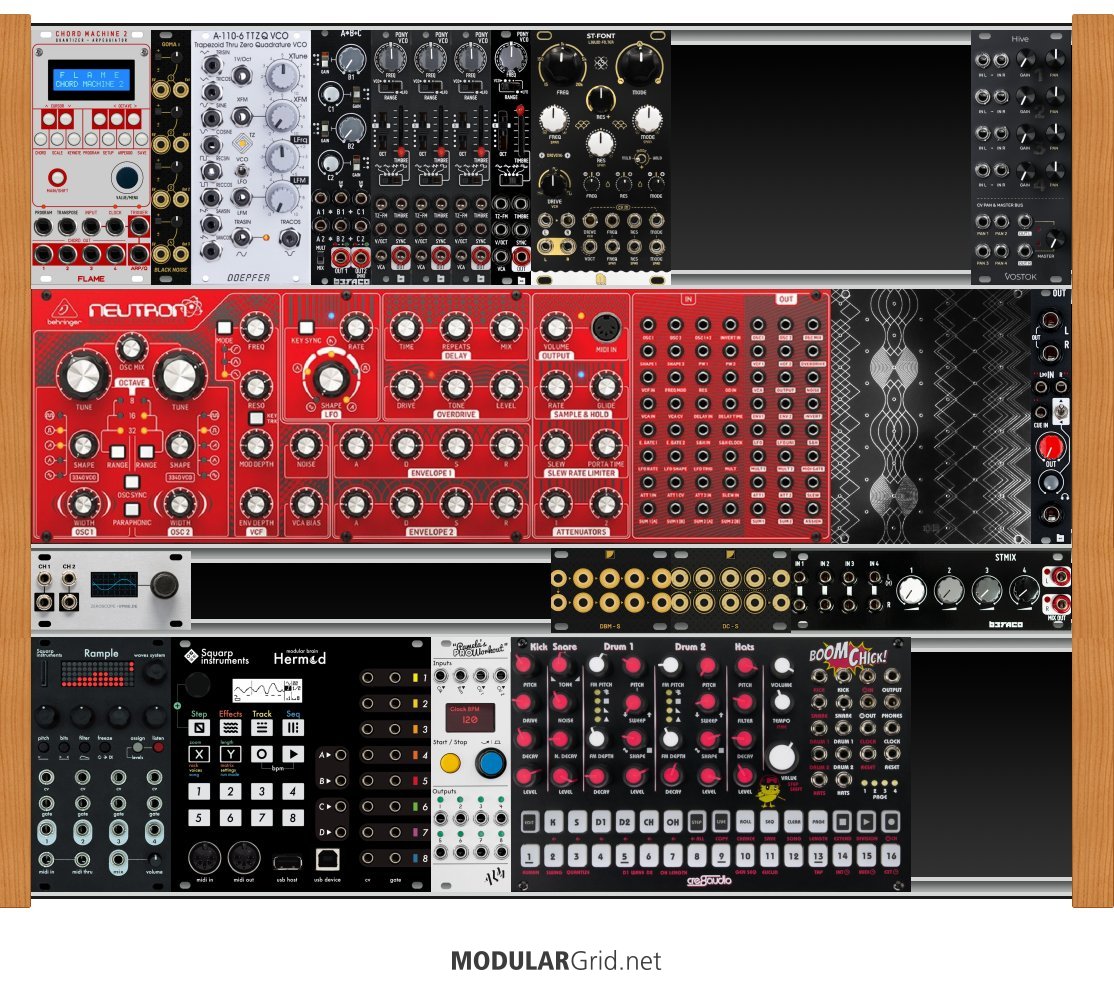Viewport: 1114px width, 982px height.
Task: Click the Rample red LED matrix
Action: coord(97,673)
